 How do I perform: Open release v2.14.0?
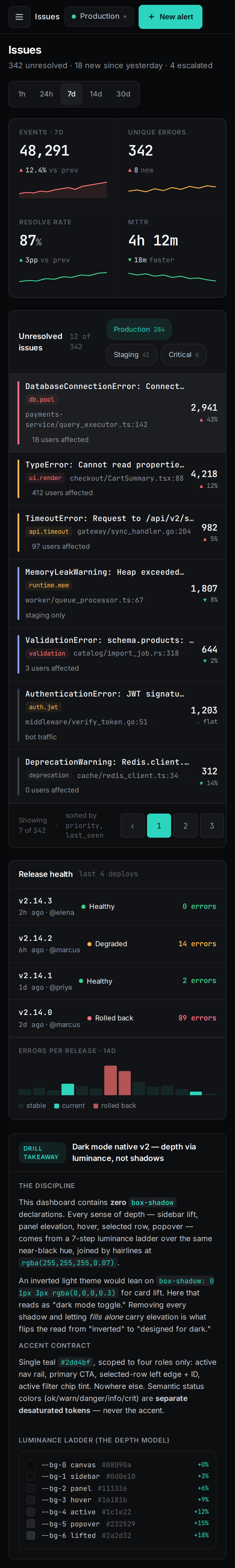click(117, 1018)
